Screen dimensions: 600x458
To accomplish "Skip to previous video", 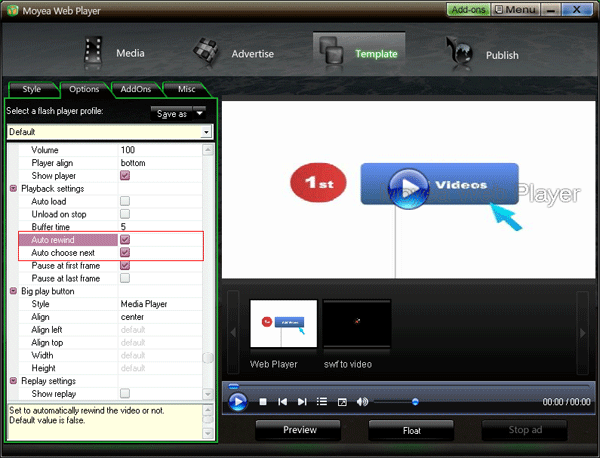I will (282, 402).
